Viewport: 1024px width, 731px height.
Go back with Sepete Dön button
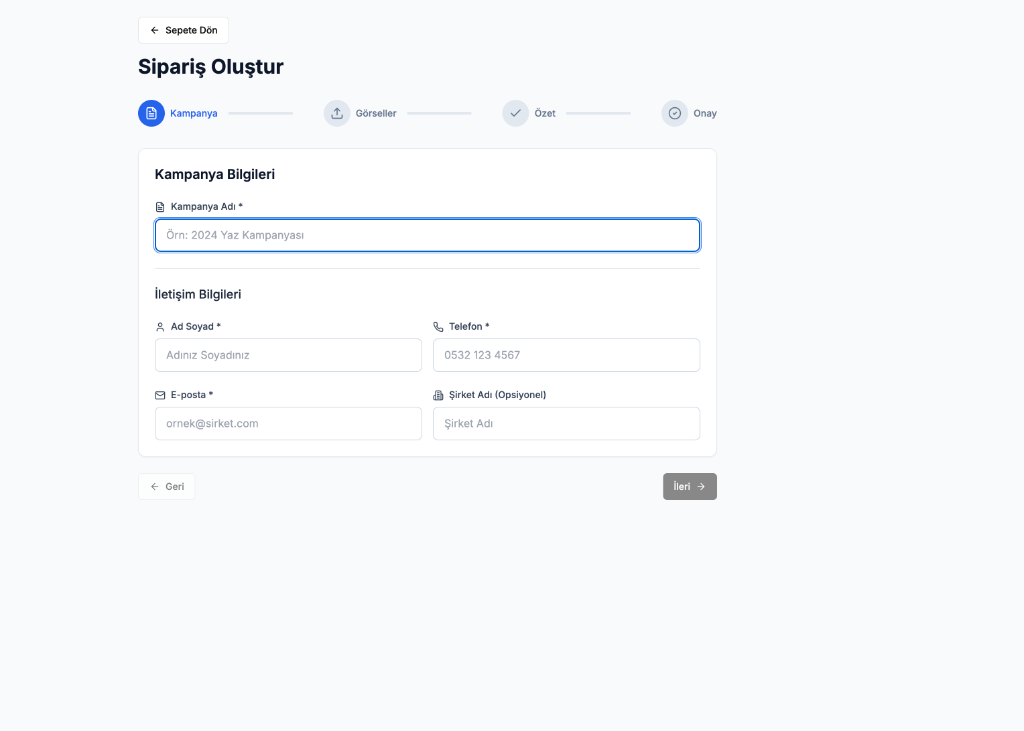183,30
